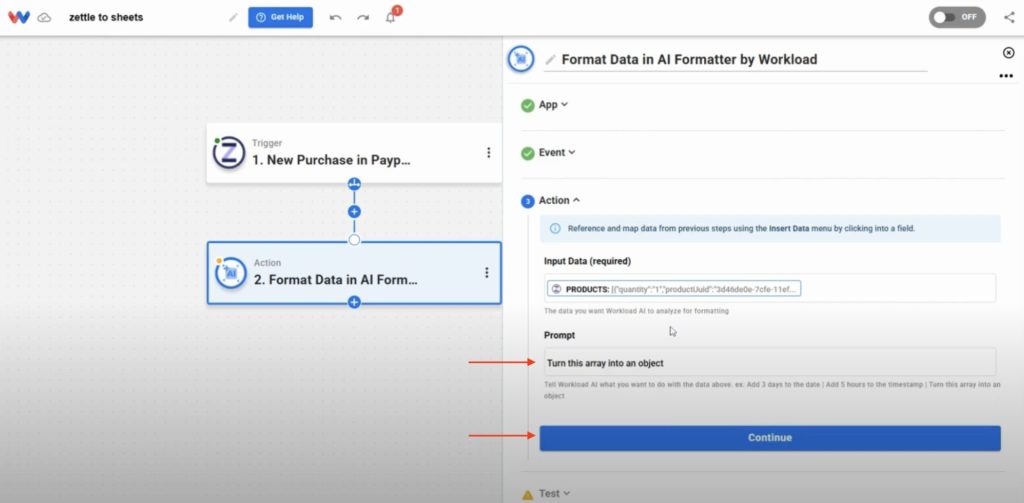The height and width of the screenshot is (503, 1024).
Task: Click the AI Formatter icon on action node
Action: (231, 273)
